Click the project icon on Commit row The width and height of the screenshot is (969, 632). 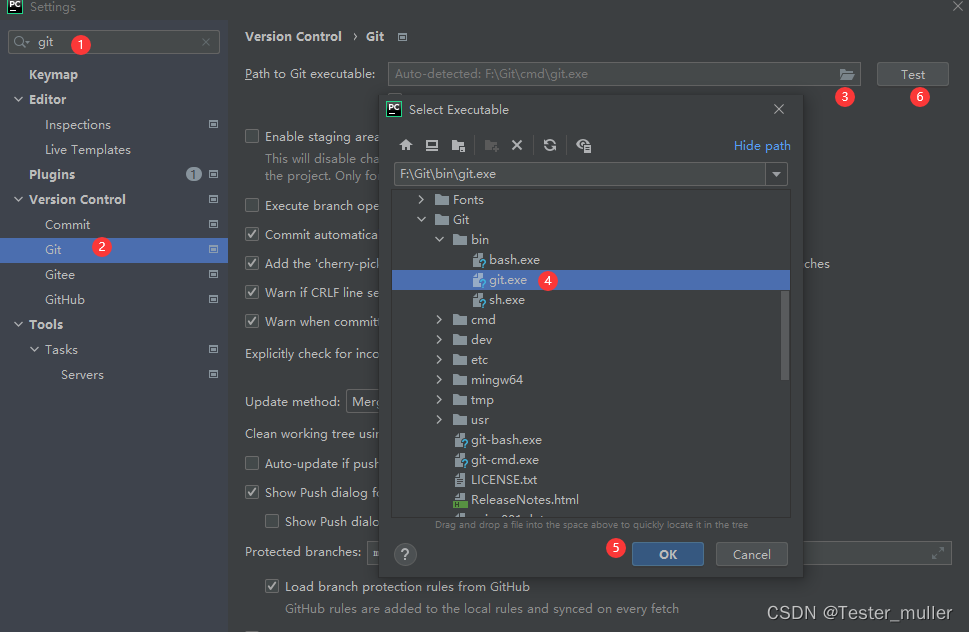[x=213, y=224]
